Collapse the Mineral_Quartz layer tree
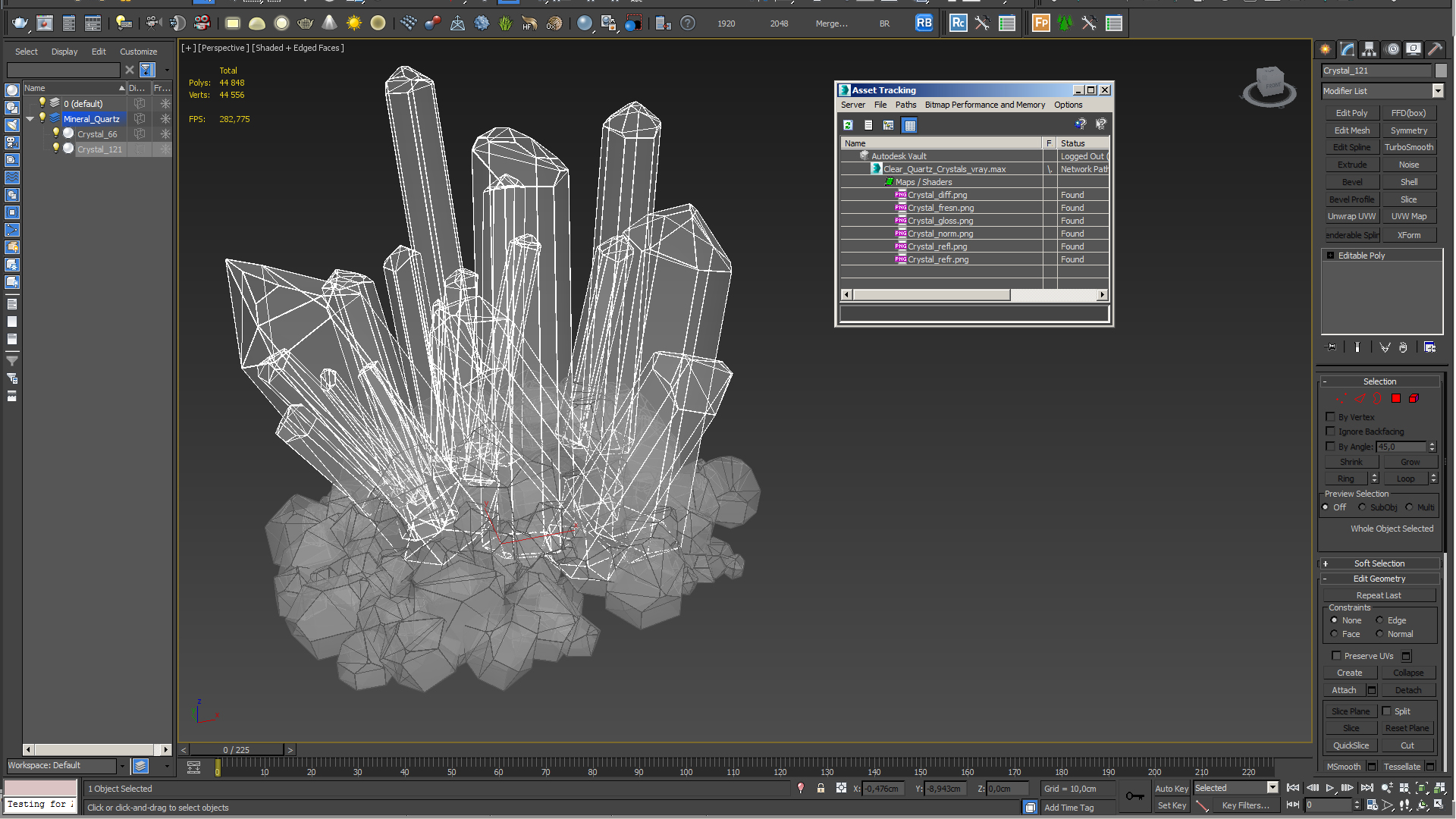The width and height of the screenshot is (1456, 819). [x=30, y=119]
